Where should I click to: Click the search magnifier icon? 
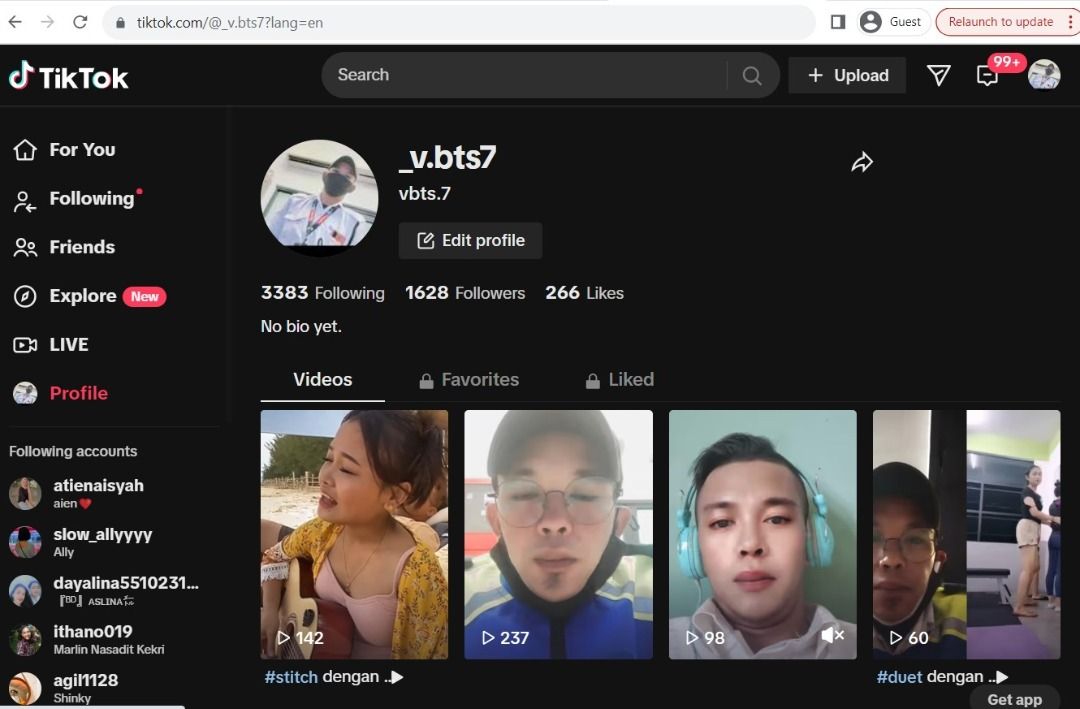(752, 76)
